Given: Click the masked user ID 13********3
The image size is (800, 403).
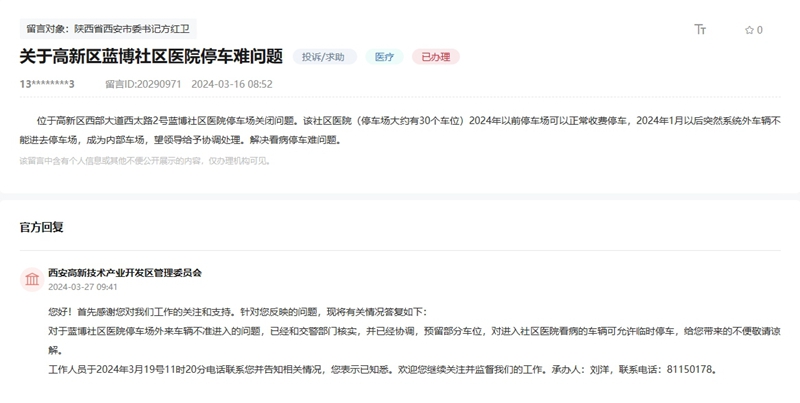Looking at the screenshot, I should 47,84.
